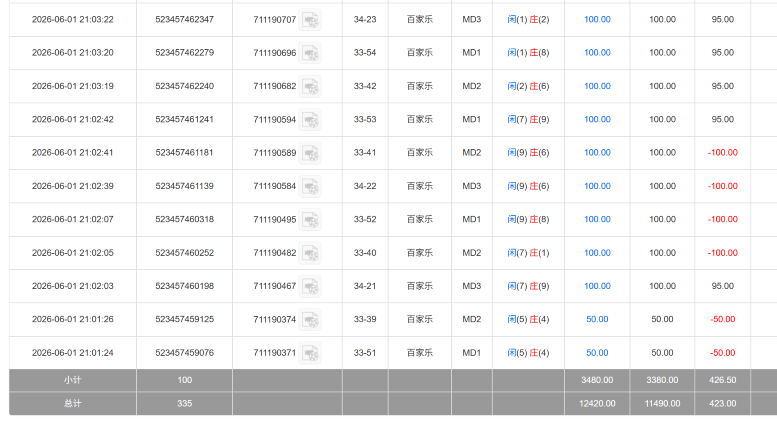The image size is (777, 430).
Task: Select order number 523457461241
Action: tap(184, 119)
